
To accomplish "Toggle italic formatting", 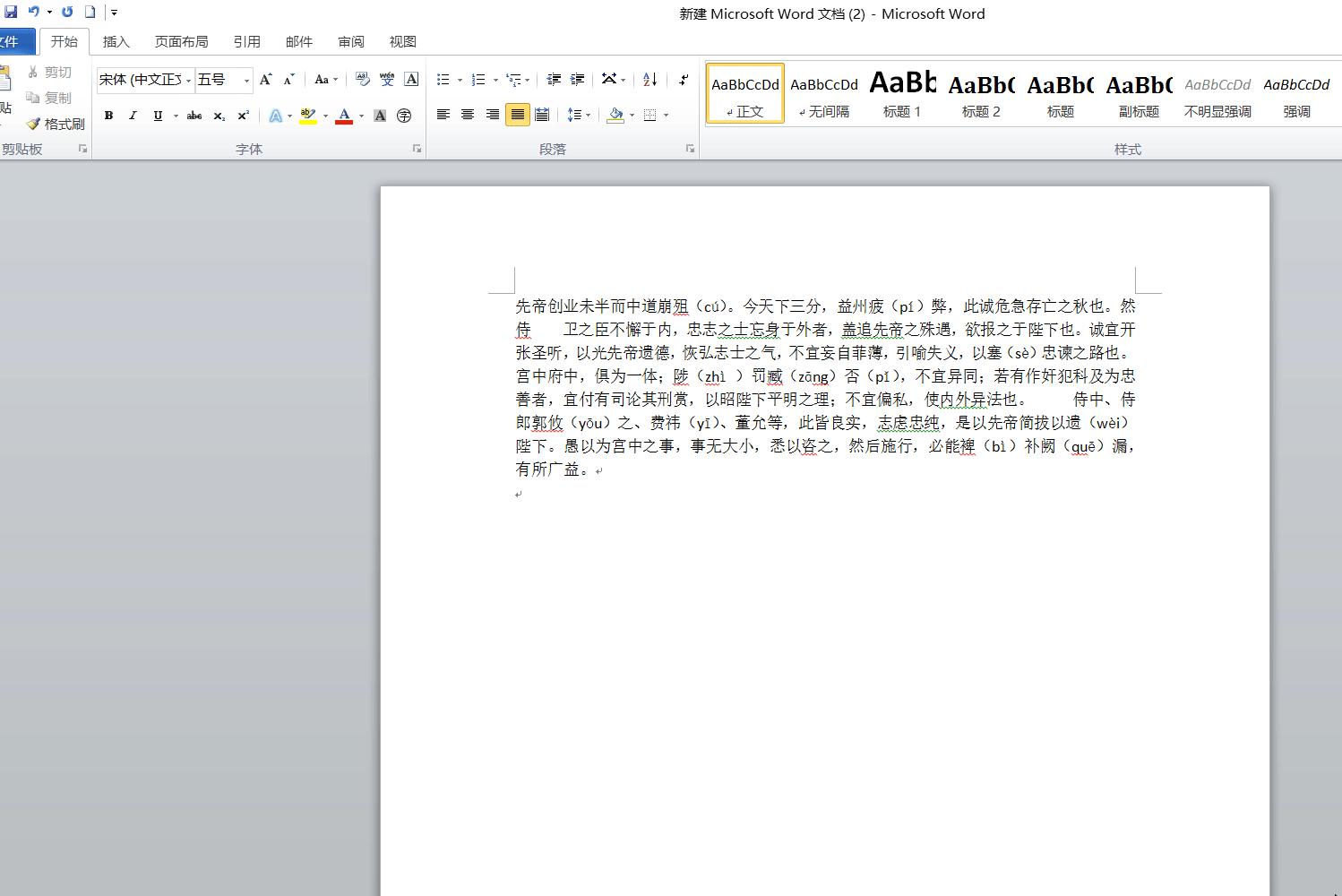I will pyautogui.click(x=133, y=115).
